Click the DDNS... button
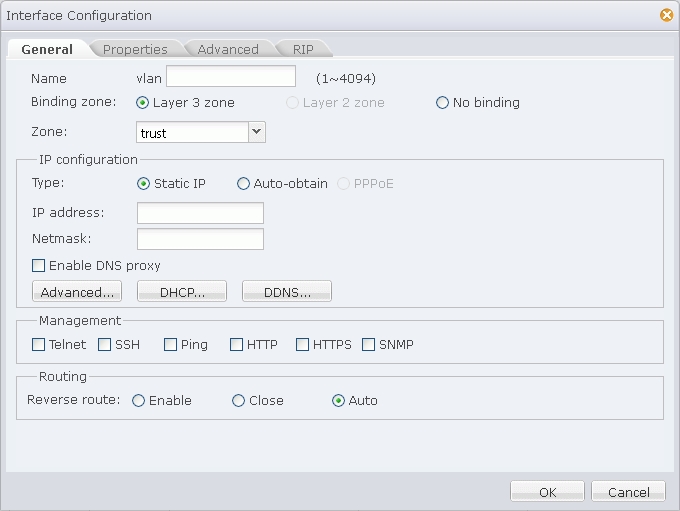680x511 pixels. click(x=287, y=291)
